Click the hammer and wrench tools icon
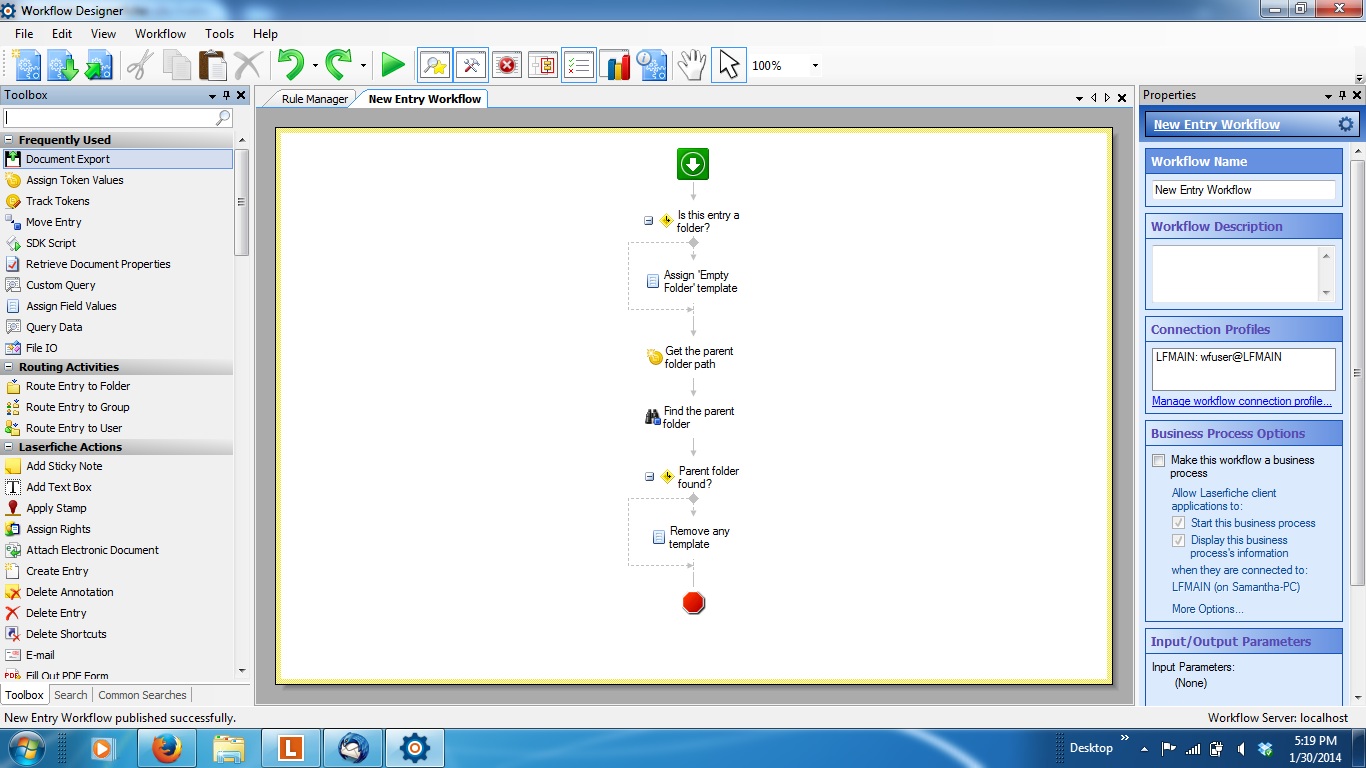1366x768 pixels. 471,65
